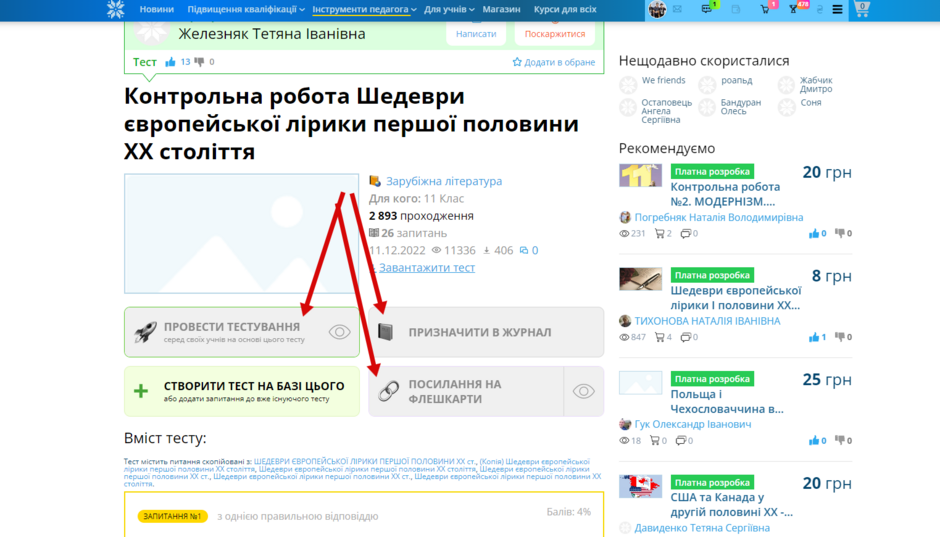This screenshot has height=537, width=940.
Task: Click the Додати в обране link
Action: coord(559,62)
